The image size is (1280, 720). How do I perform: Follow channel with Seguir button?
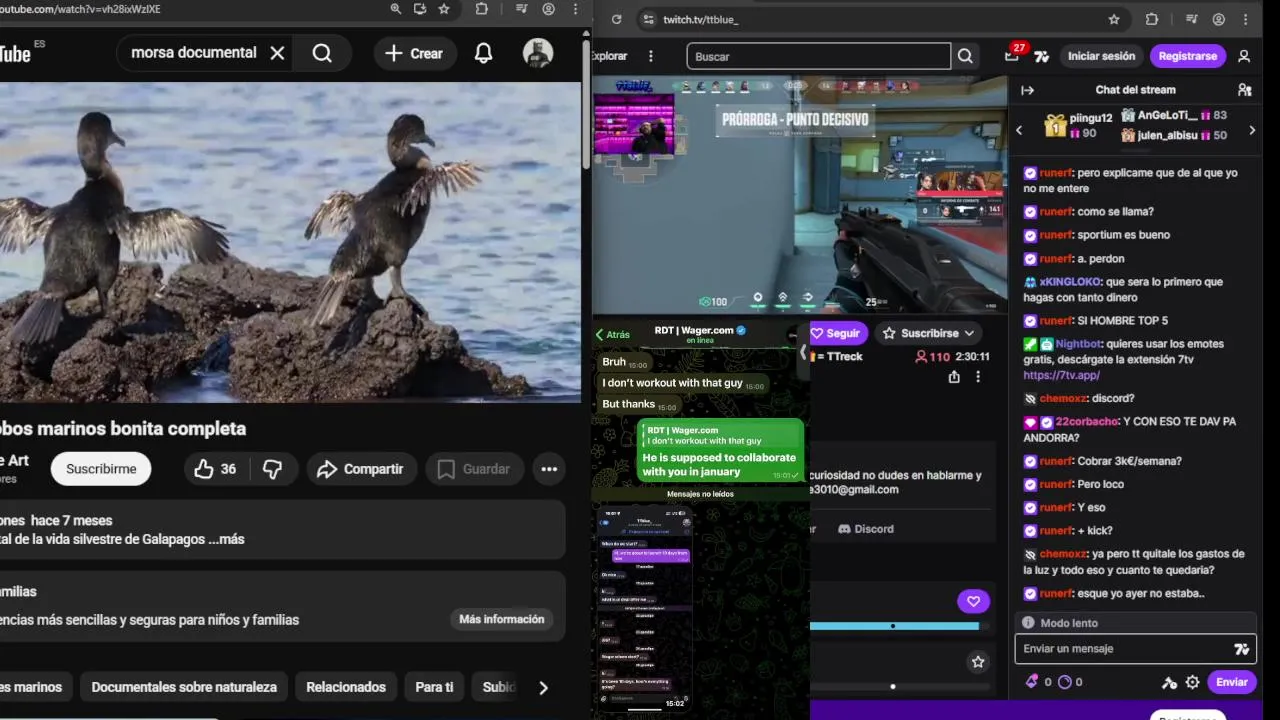point(838,333)
